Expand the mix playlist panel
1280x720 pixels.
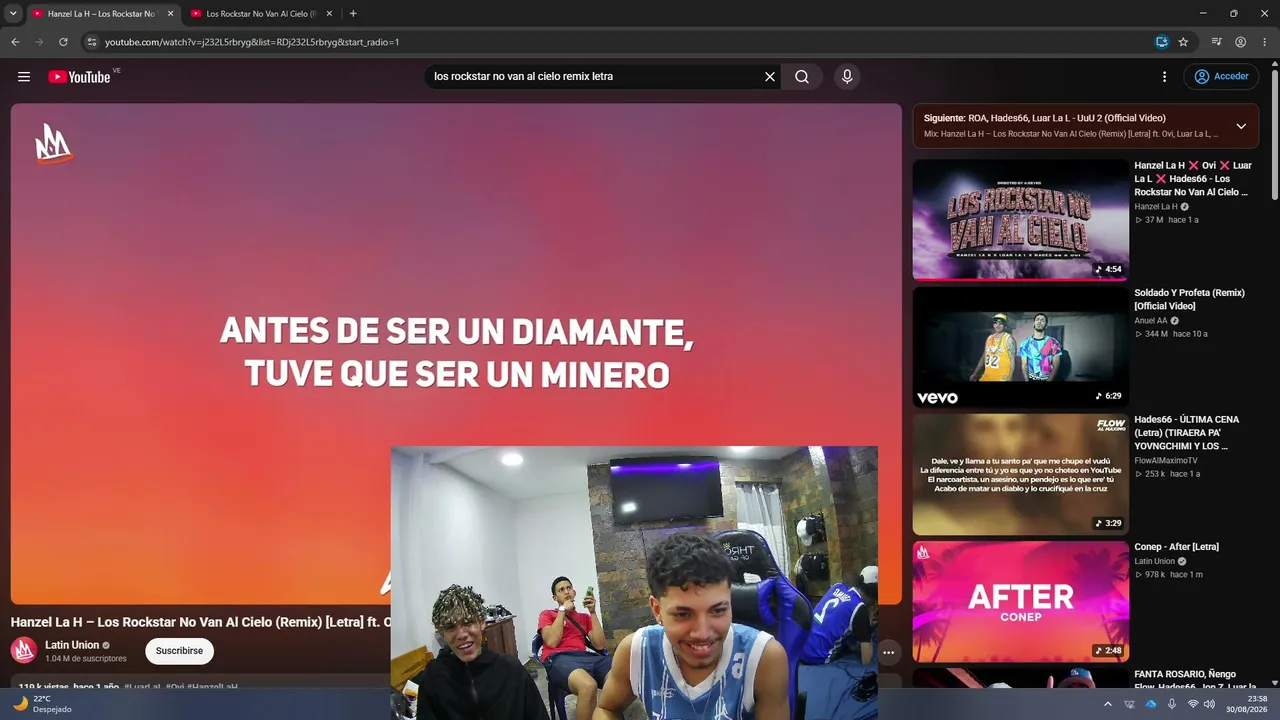(1241, 126)
